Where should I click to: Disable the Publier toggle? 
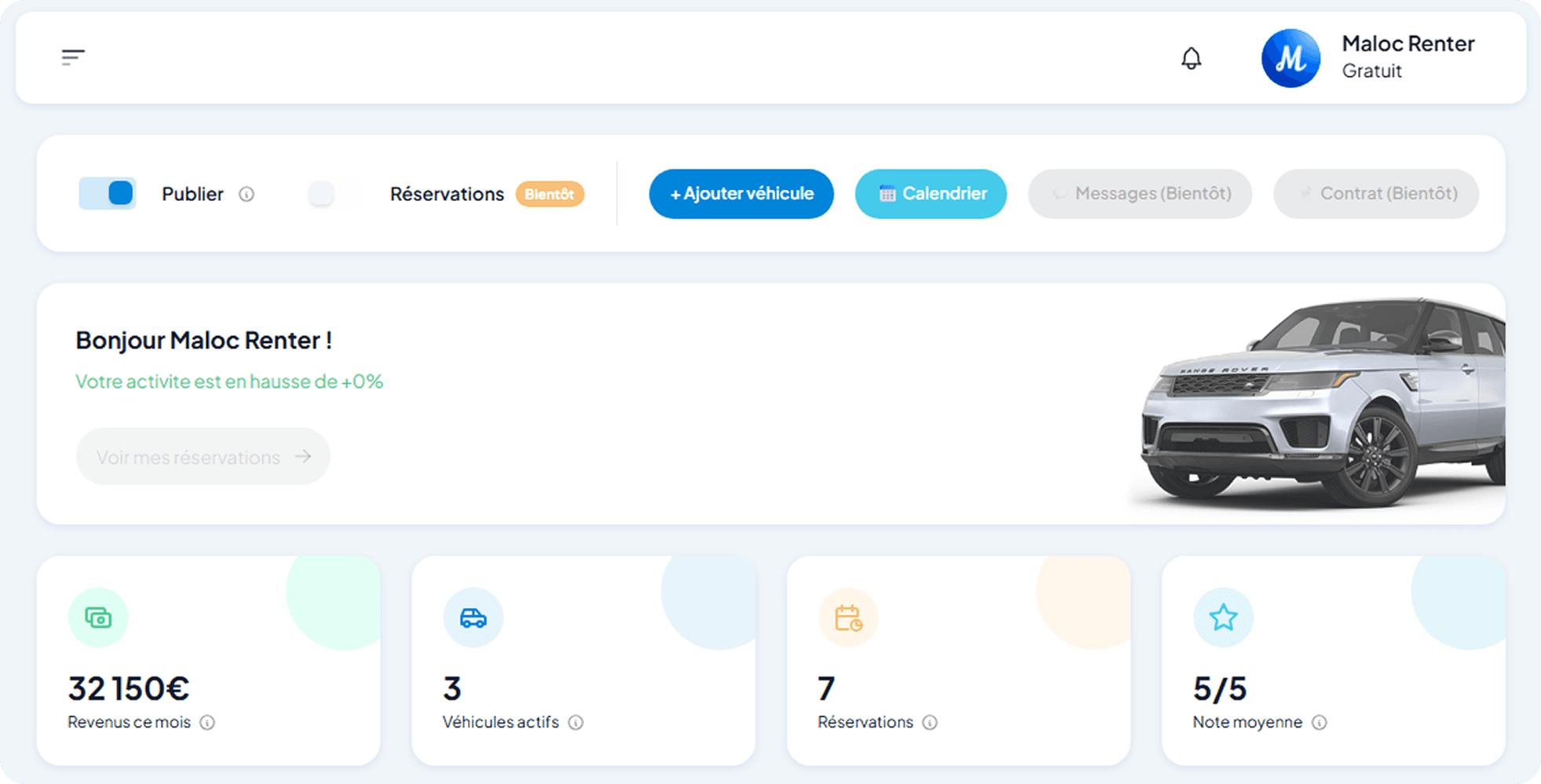click(x=107, y=193)
